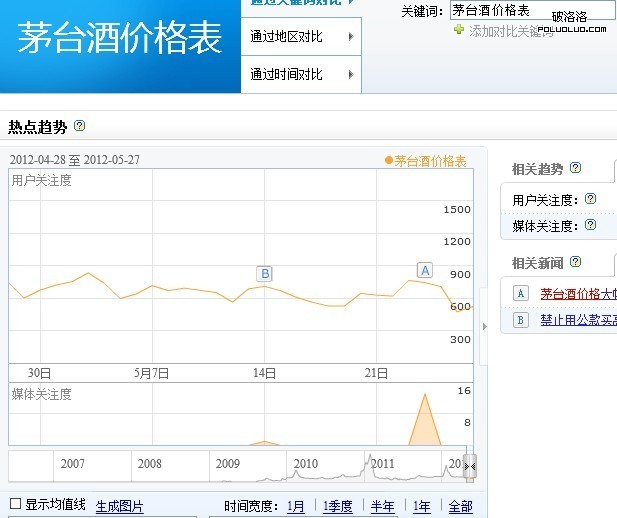This screenshot has width=617, height=518.
Task: Set time width to 1季度
Action: [337, 507]
